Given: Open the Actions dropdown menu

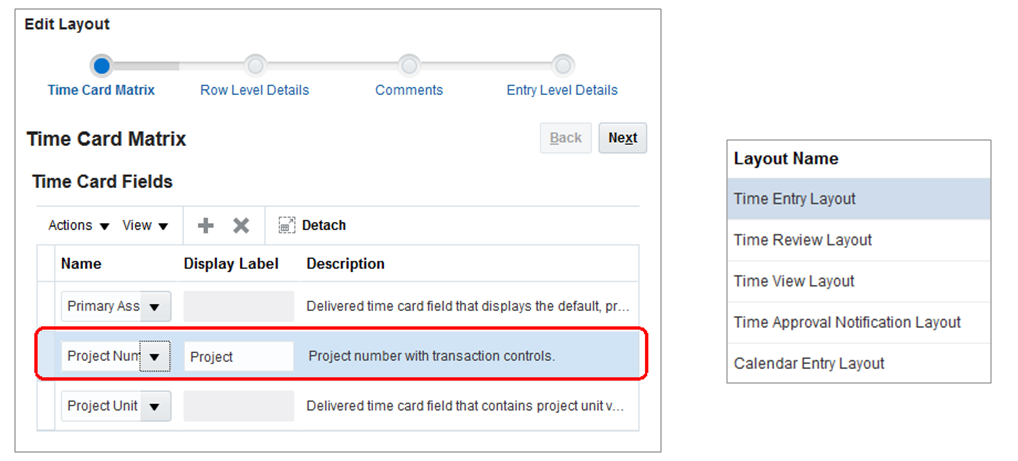Looking at the screenshot, I should pyautogui.click(x=79, y=226).
